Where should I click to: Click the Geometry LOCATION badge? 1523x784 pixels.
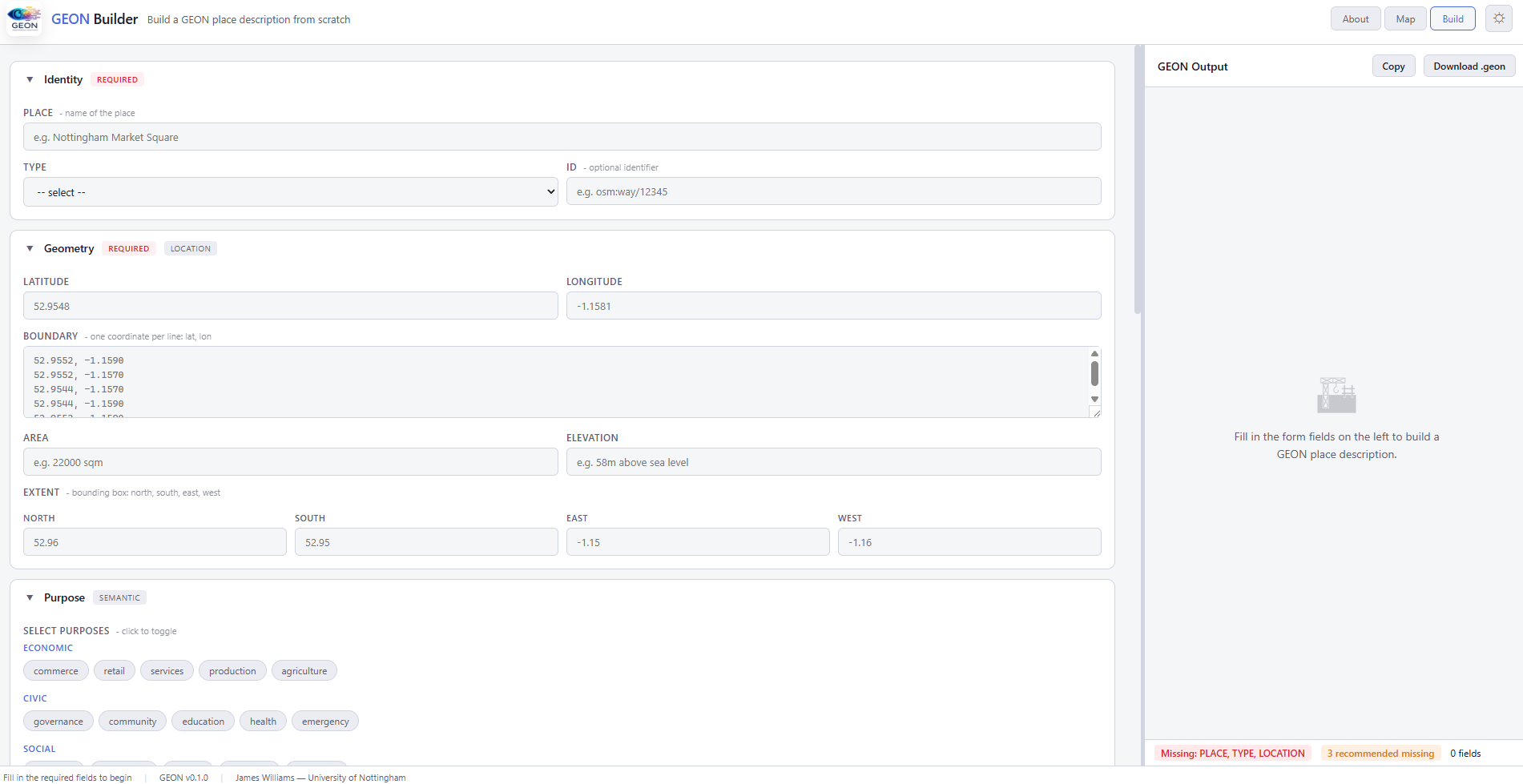tap(191, 248)
